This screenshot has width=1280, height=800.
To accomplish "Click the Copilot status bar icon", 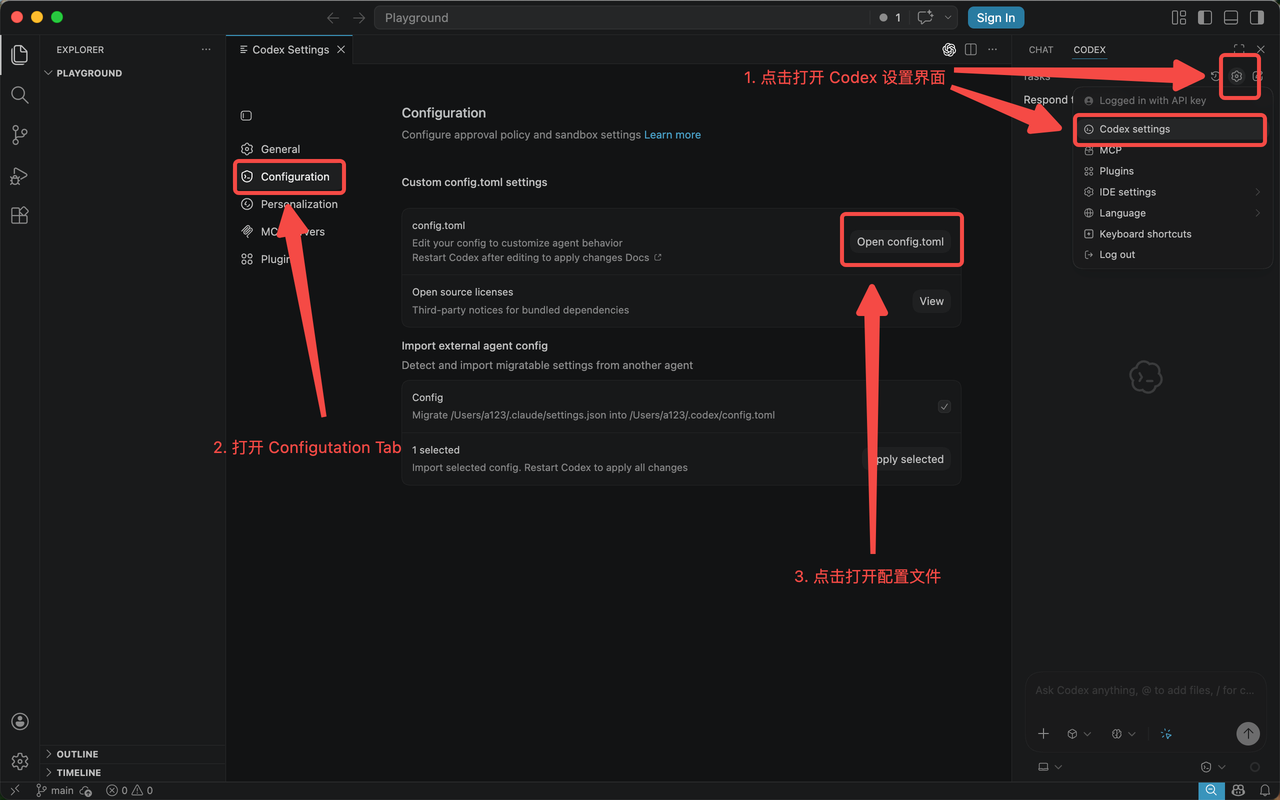I will tap(1239, 790).
